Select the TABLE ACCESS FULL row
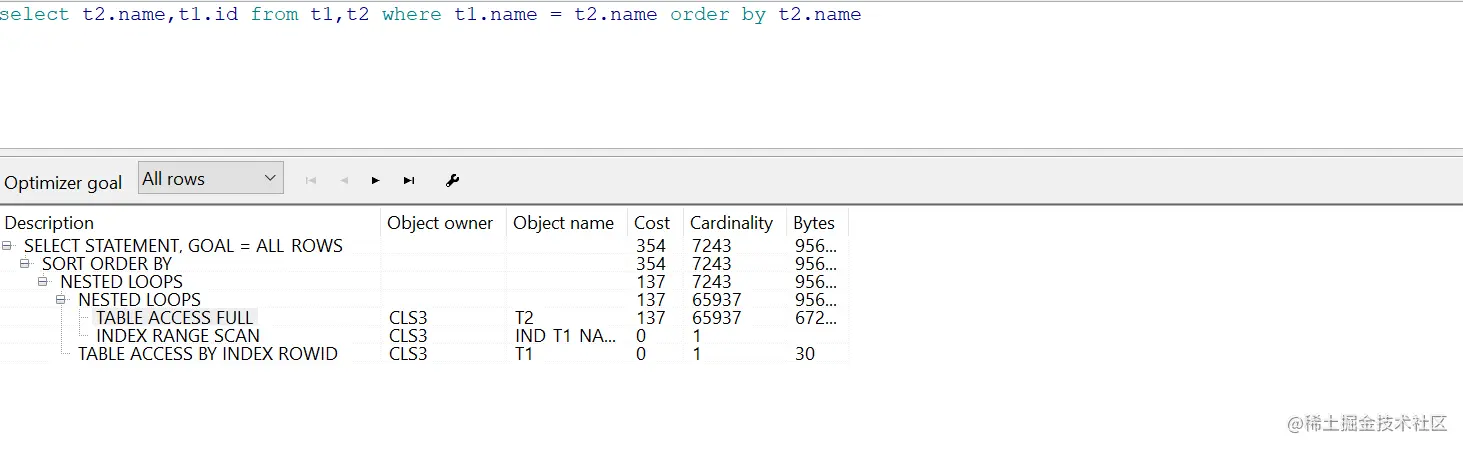The height and width of the screenshot is (449, 1463). [424, 317]
